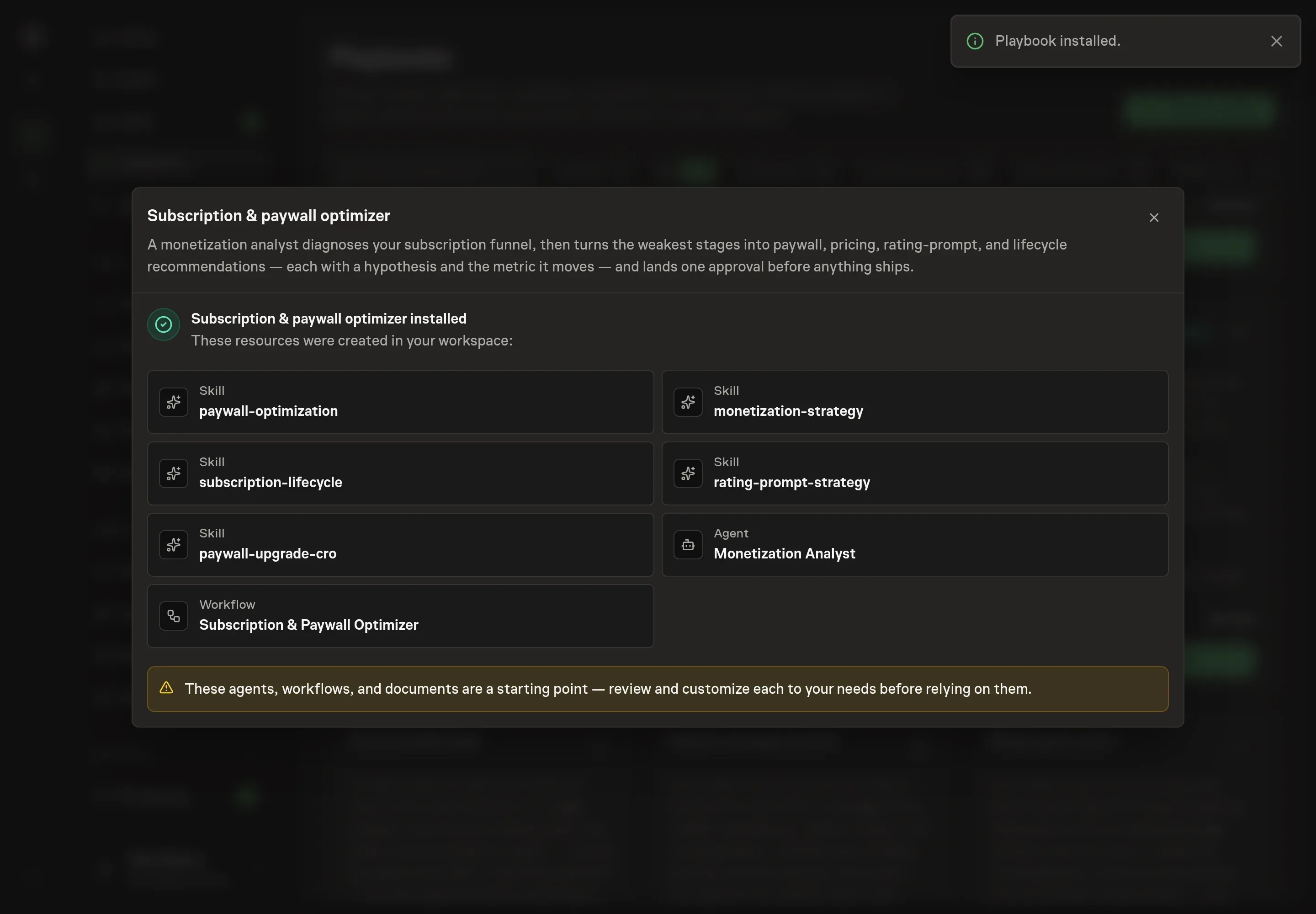Image resolution: width=1316 pixels, height=914 pixels.
Task: Select the paywall-upgrade-cro skill card
Action: pos(400,545)
